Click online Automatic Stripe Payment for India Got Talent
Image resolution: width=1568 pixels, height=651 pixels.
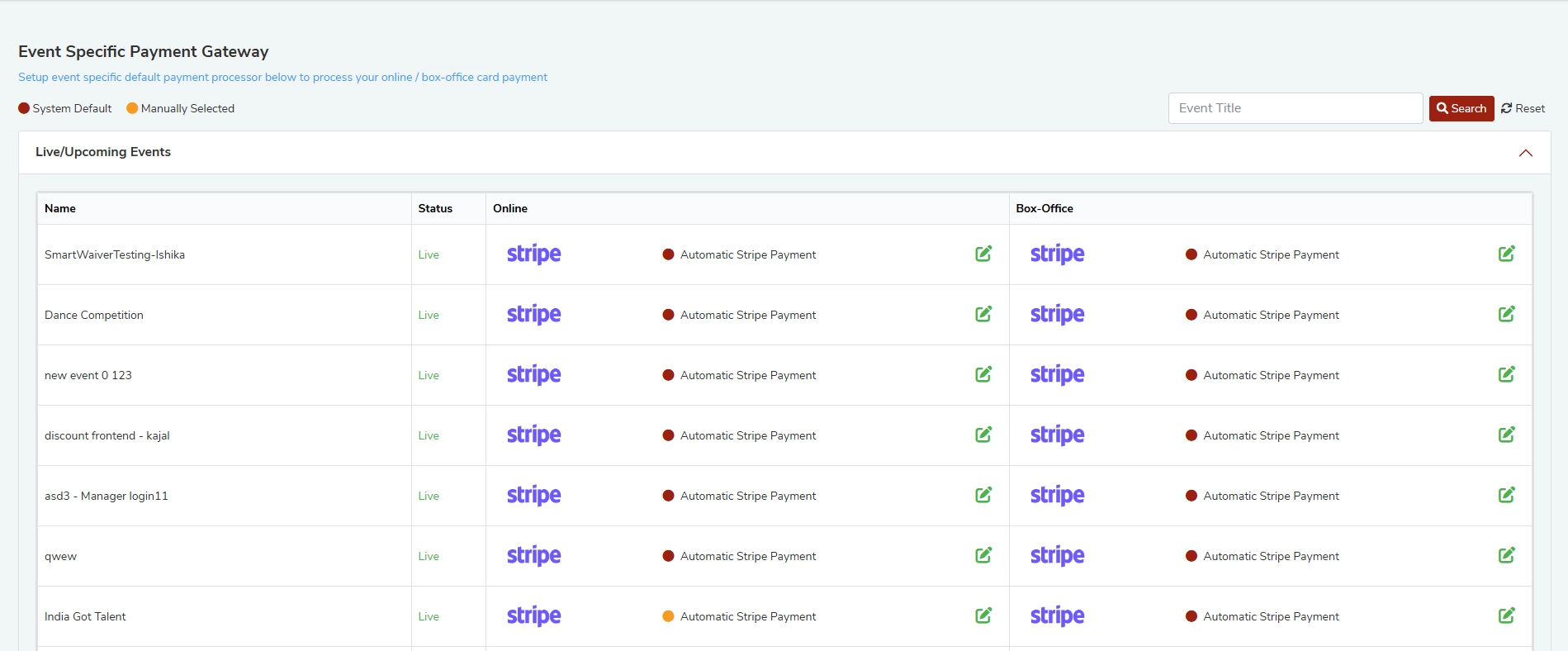748,616
